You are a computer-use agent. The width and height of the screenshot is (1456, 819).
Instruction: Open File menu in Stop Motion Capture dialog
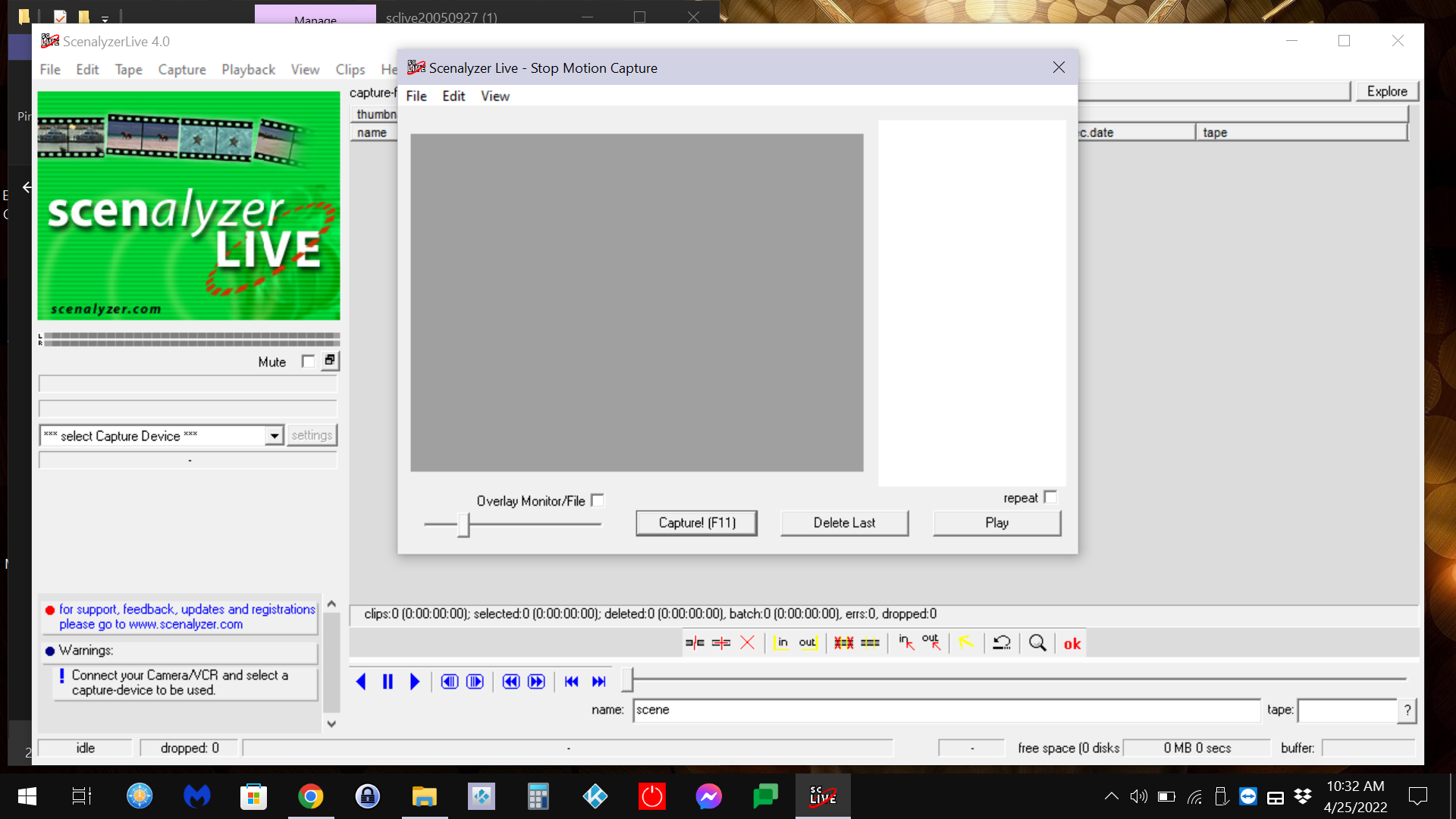[x=416, y=96]
